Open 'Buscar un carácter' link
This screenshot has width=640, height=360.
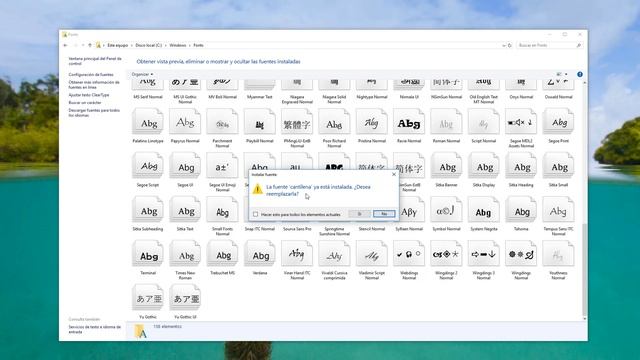point(85,102)
